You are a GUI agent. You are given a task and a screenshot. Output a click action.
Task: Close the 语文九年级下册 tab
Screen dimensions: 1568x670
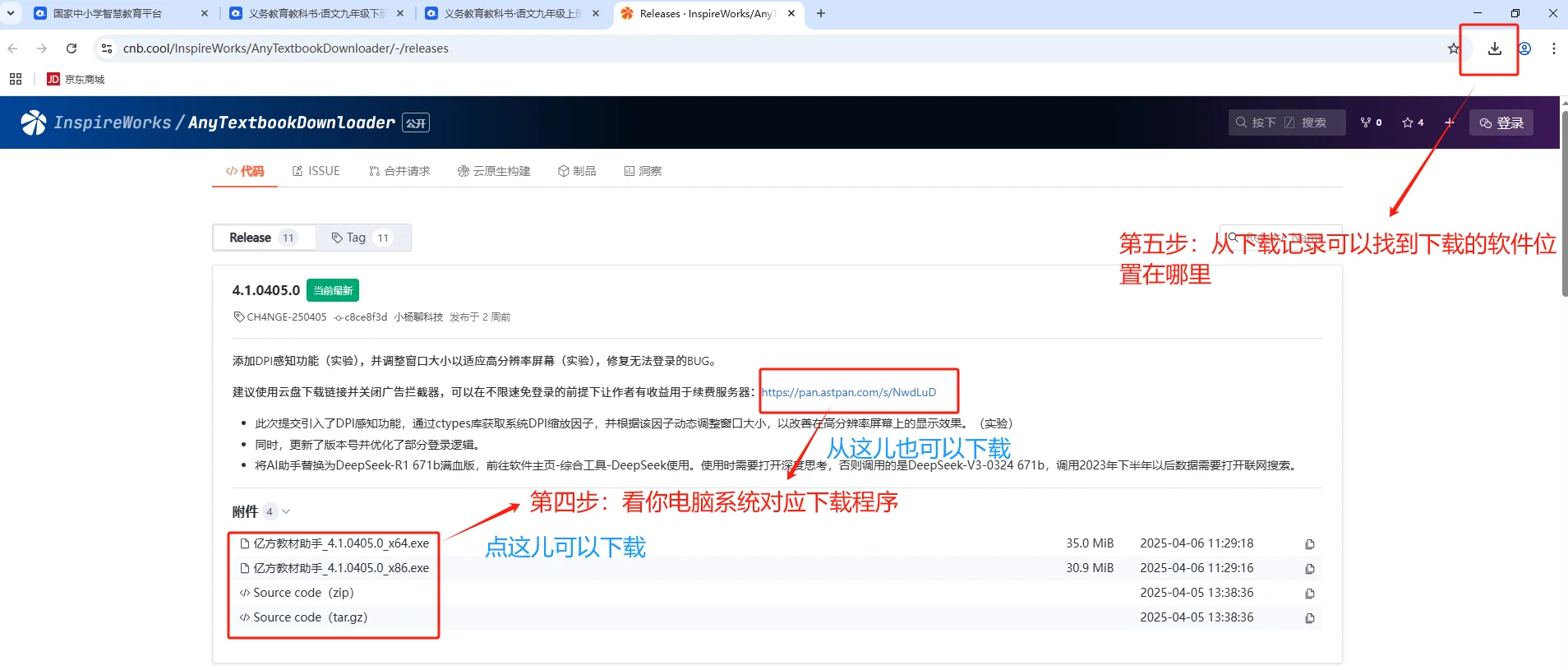400,13
